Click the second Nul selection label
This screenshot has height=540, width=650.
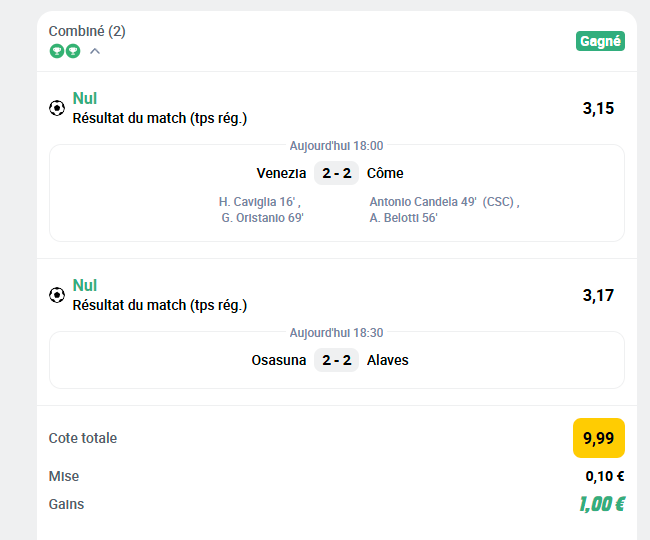pyautogui.click(x=85, y=285)
